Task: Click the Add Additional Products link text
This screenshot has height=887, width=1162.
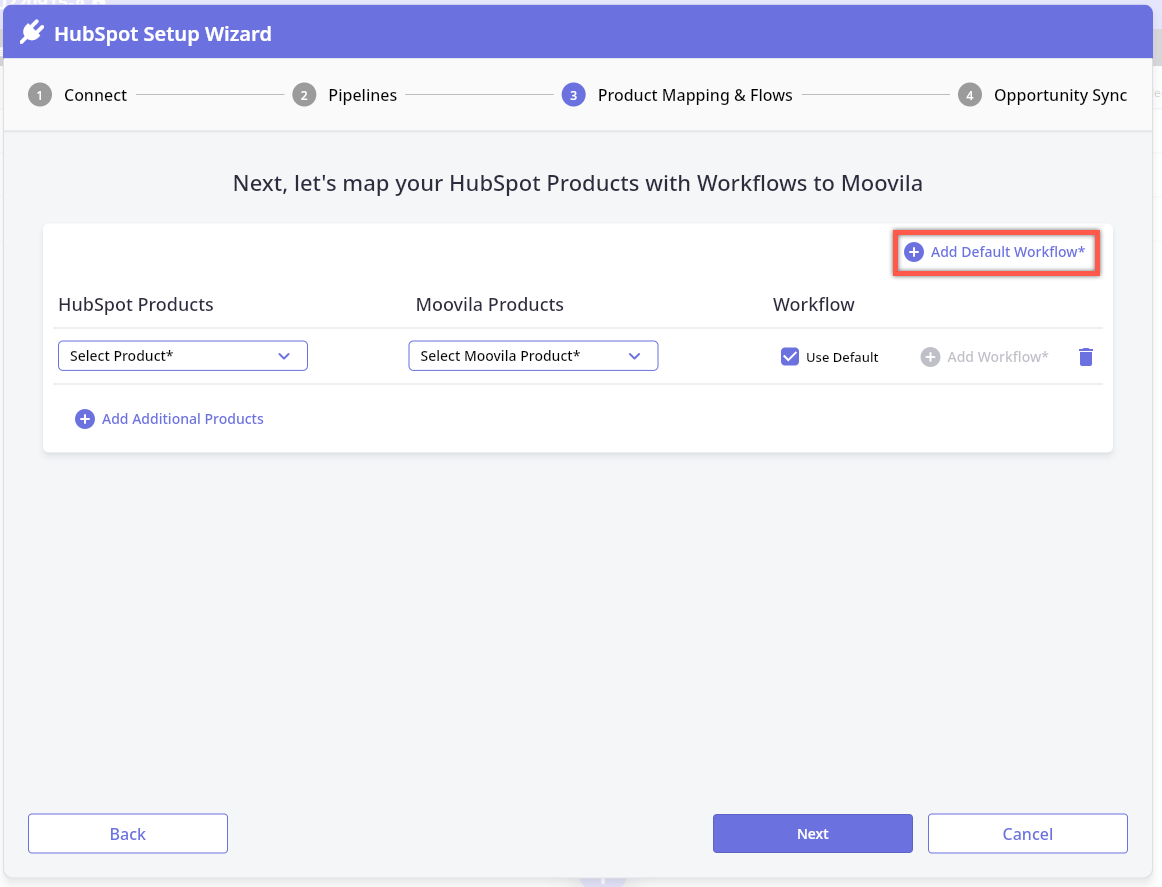Action: pos(183,419)
